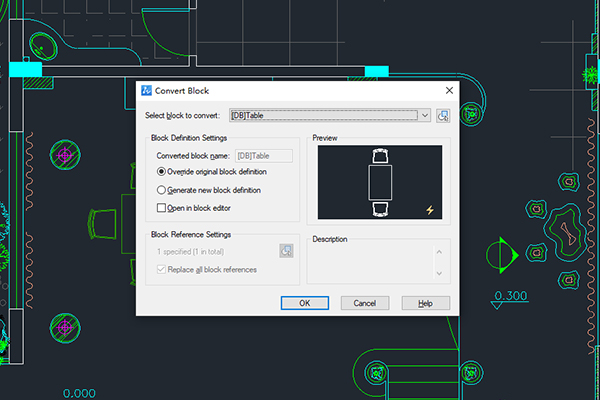Click the green chair left of the dialog
600x400 pixels.
click(103, 224)
